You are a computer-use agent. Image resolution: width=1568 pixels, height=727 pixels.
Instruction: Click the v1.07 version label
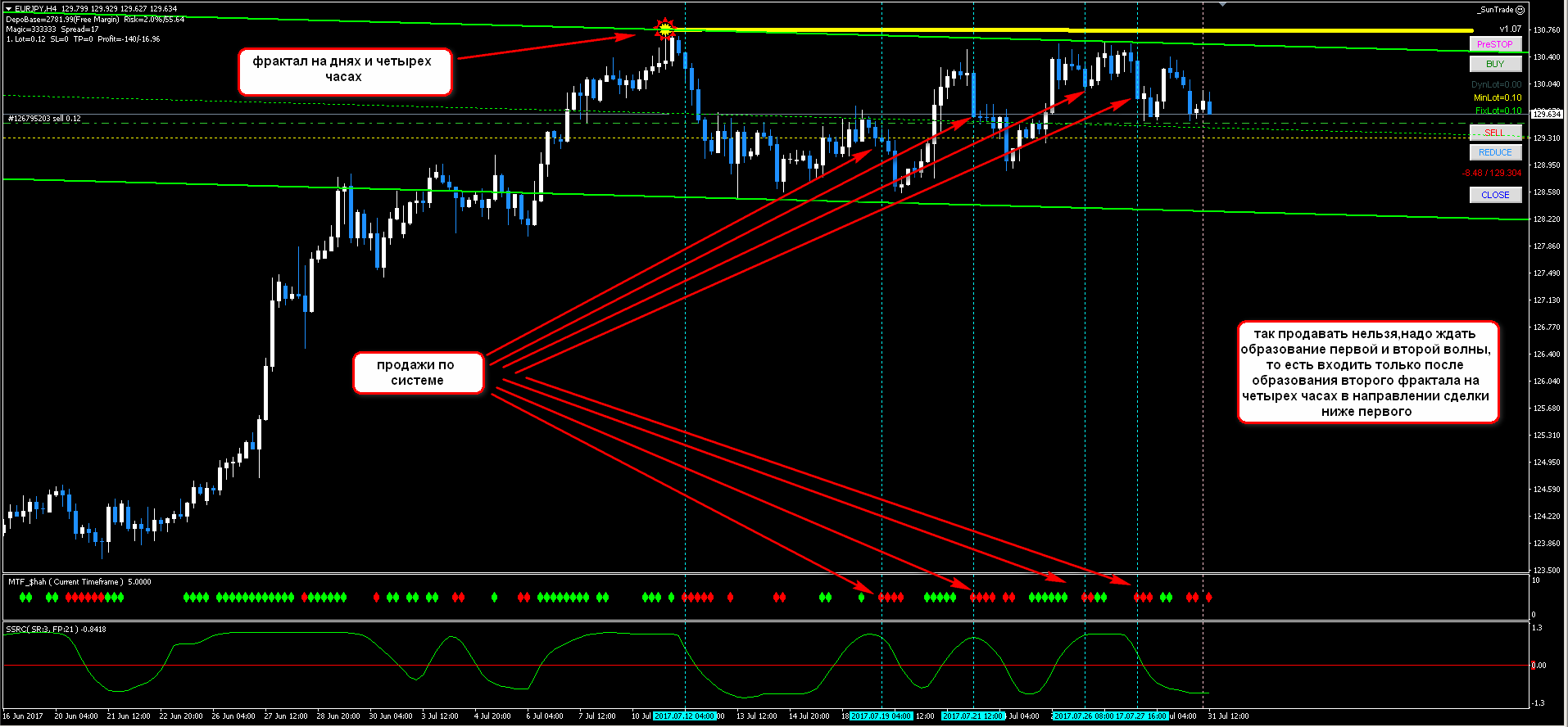[x=1510, y=29]
